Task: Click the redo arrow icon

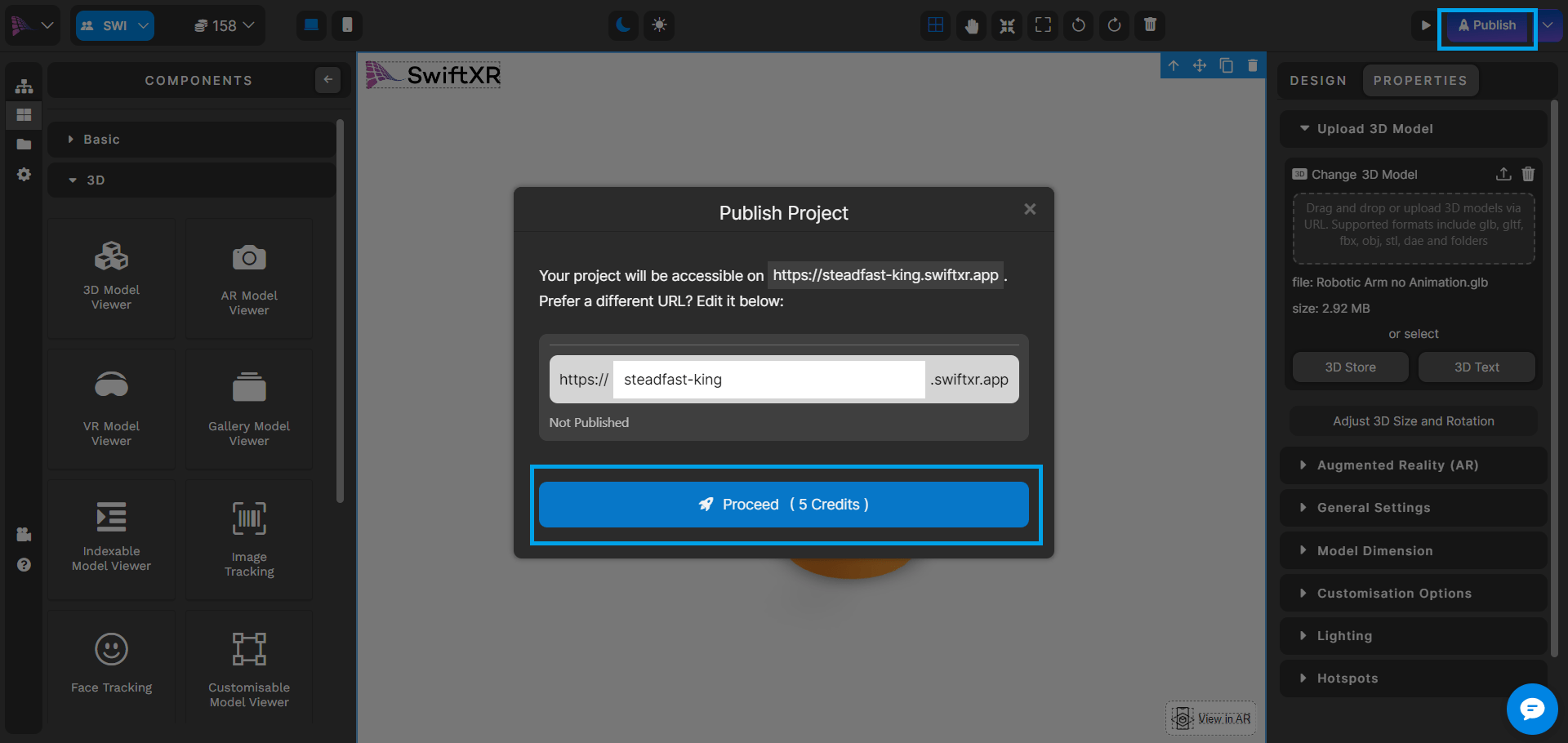Action: (1114, 25)
